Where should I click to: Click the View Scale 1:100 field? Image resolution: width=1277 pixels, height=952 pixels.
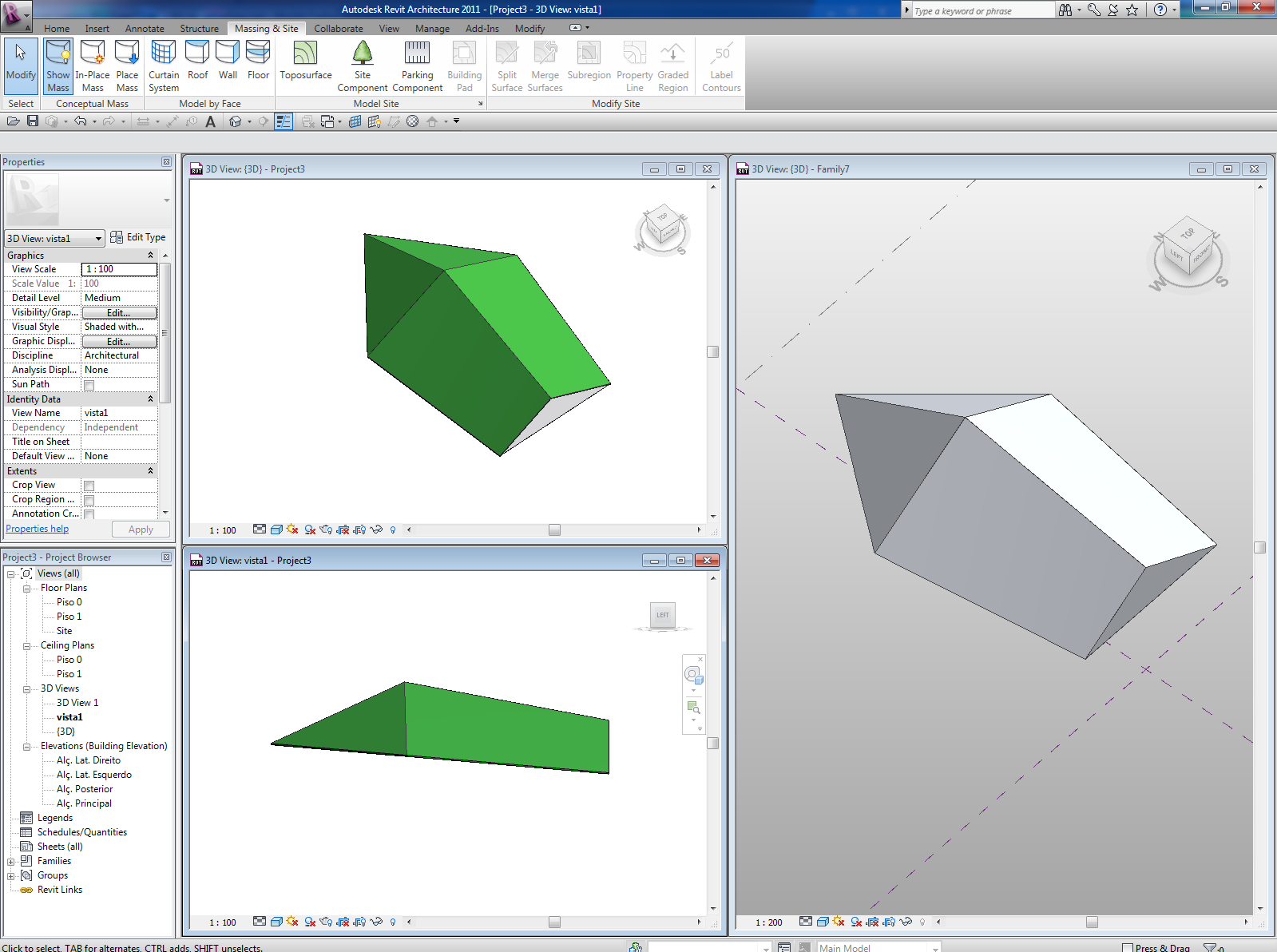(119, 269)
